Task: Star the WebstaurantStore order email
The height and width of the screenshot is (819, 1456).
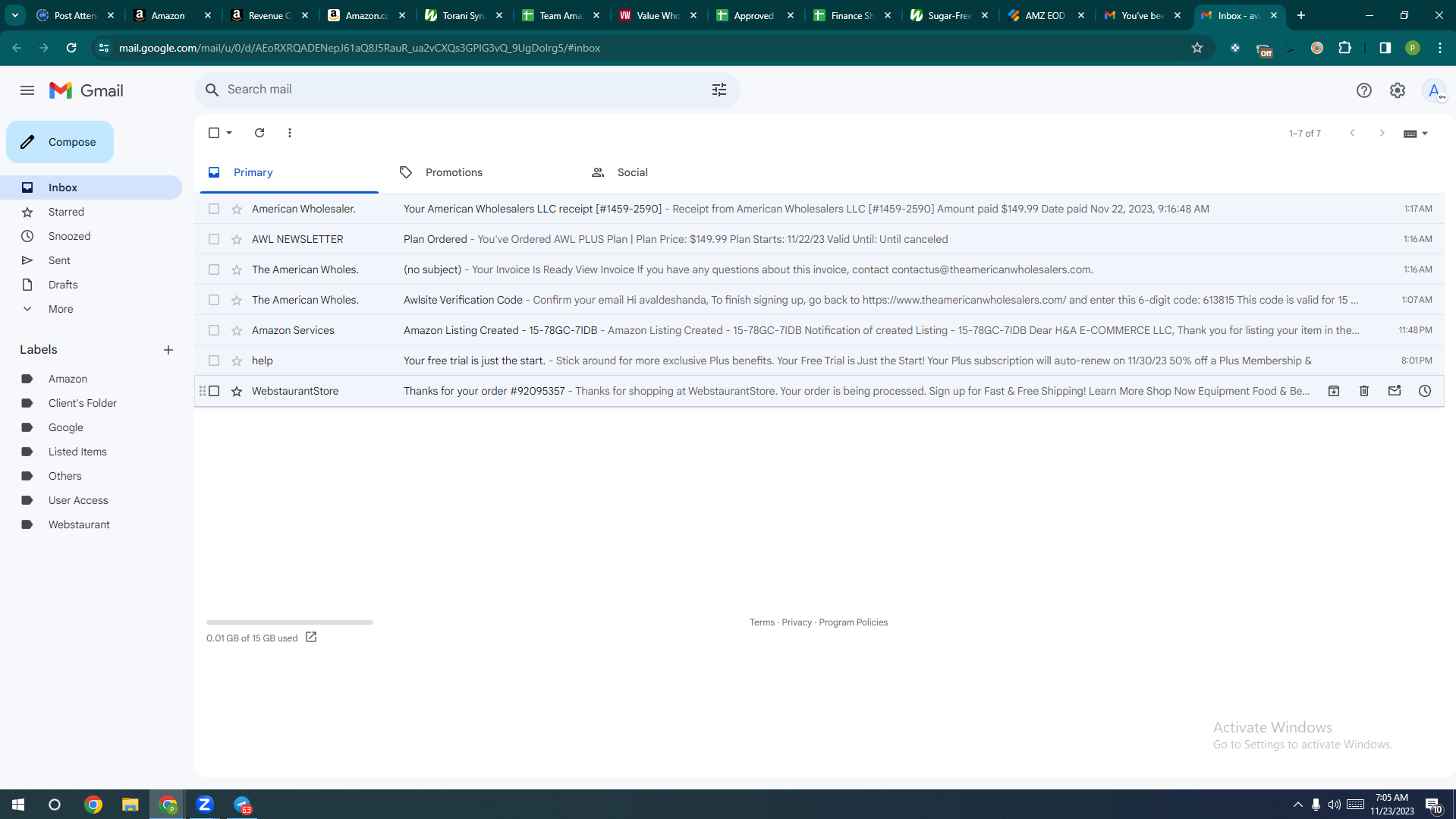Action: (237, 391)
